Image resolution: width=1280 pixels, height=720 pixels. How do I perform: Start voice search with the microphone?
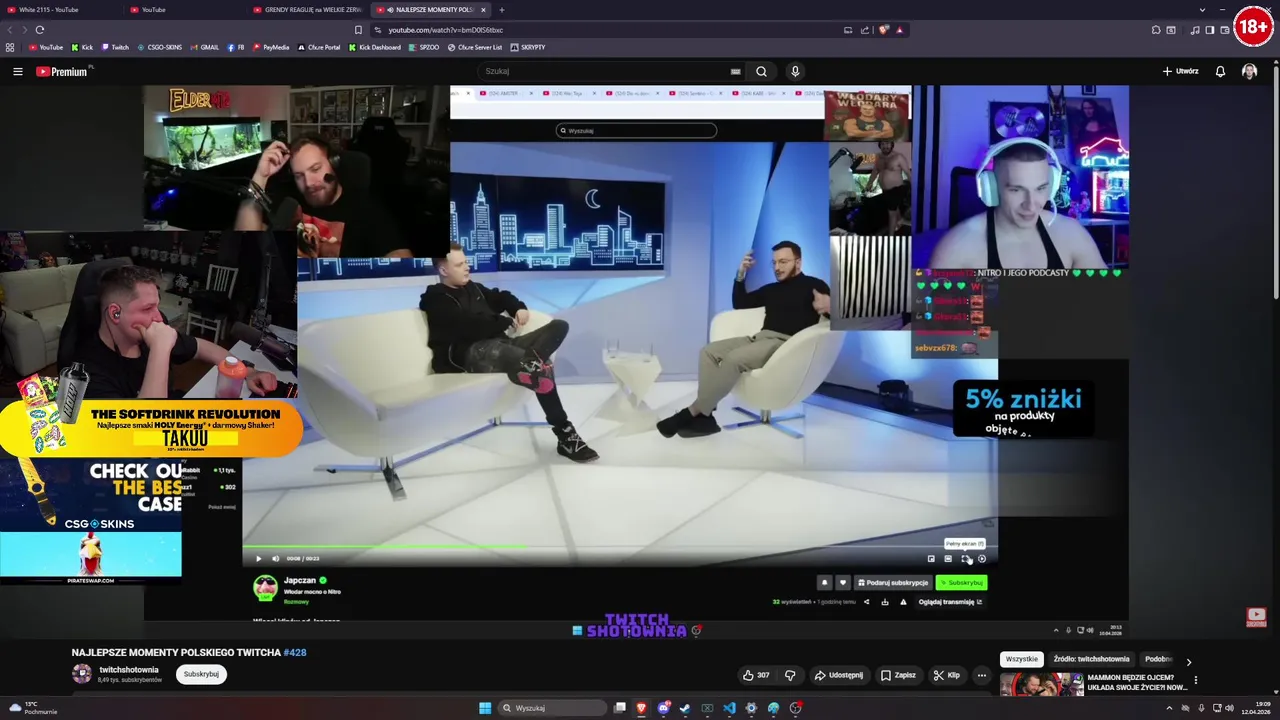[795, 71]
